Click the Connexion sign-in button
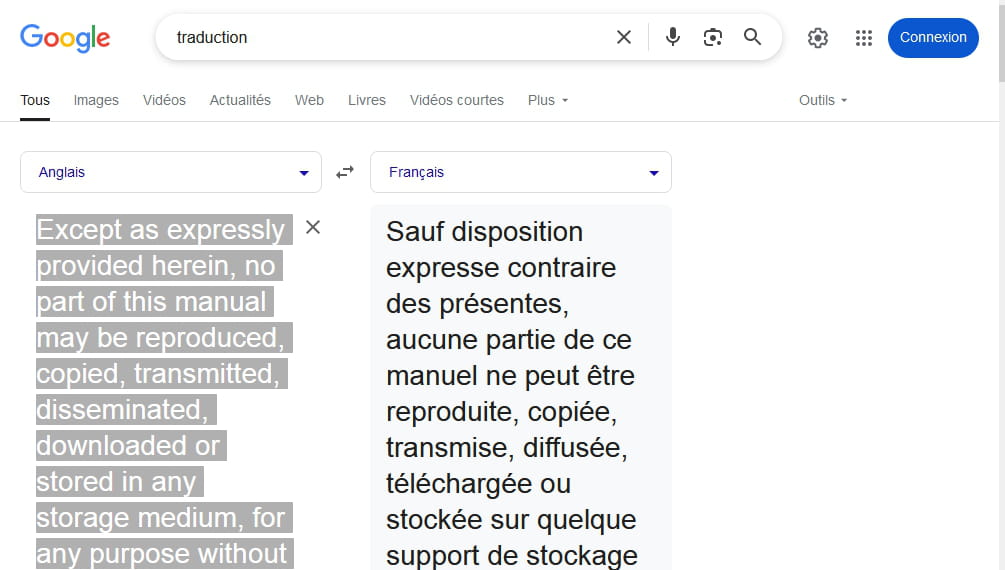This screenshot has width=1005, height=570. coord(933,38)
